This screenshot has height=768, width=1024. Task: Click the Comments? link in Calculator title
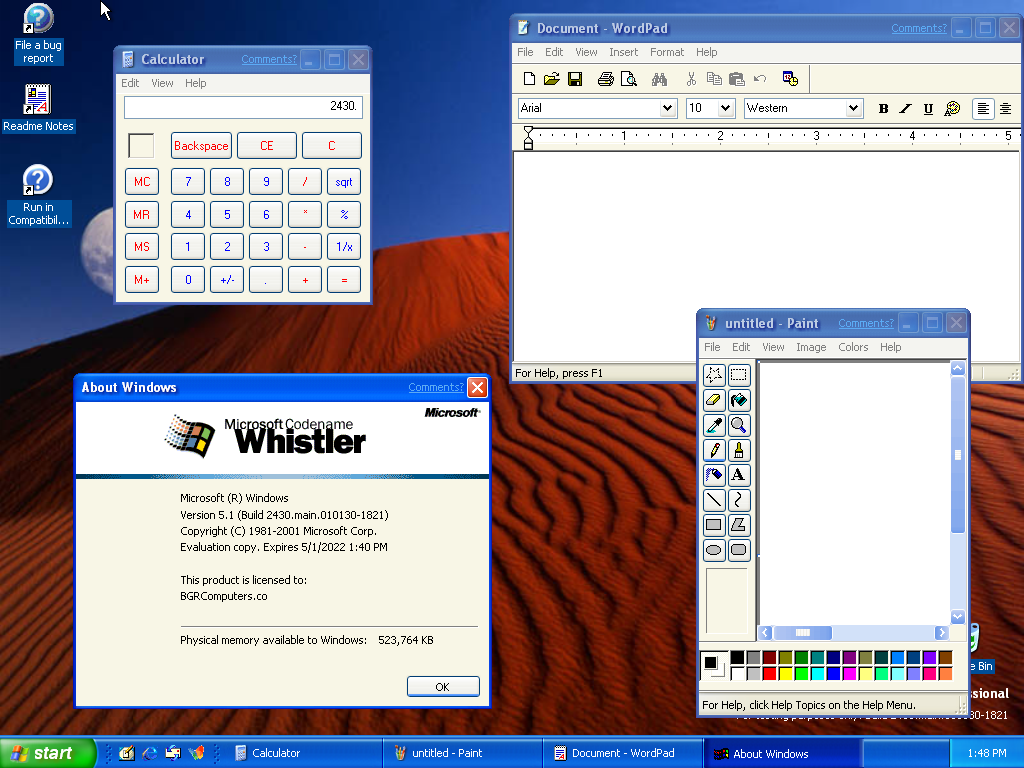268,59
